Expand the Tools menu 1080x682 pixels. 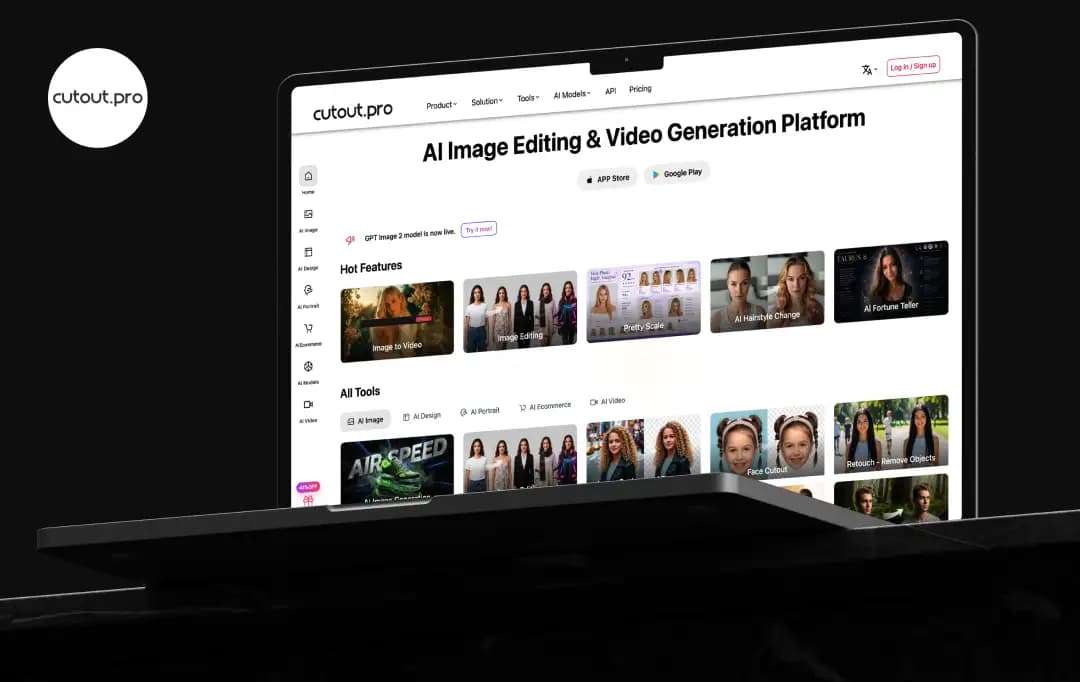point(528,98)
